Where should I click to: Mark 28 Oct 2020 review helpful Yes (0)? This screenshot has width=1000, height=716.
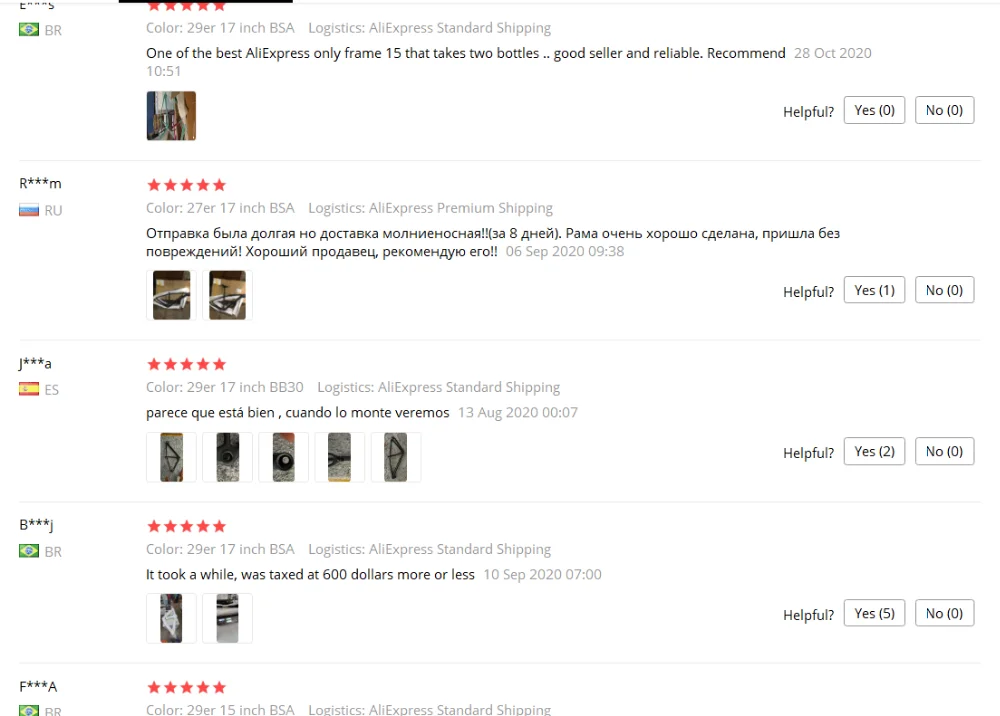click(874, 110)
